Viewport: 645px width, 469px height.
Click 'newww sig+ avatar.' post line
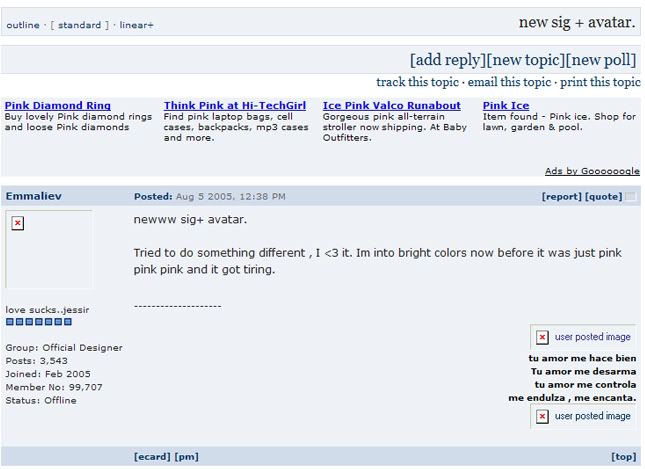point(190,220)
